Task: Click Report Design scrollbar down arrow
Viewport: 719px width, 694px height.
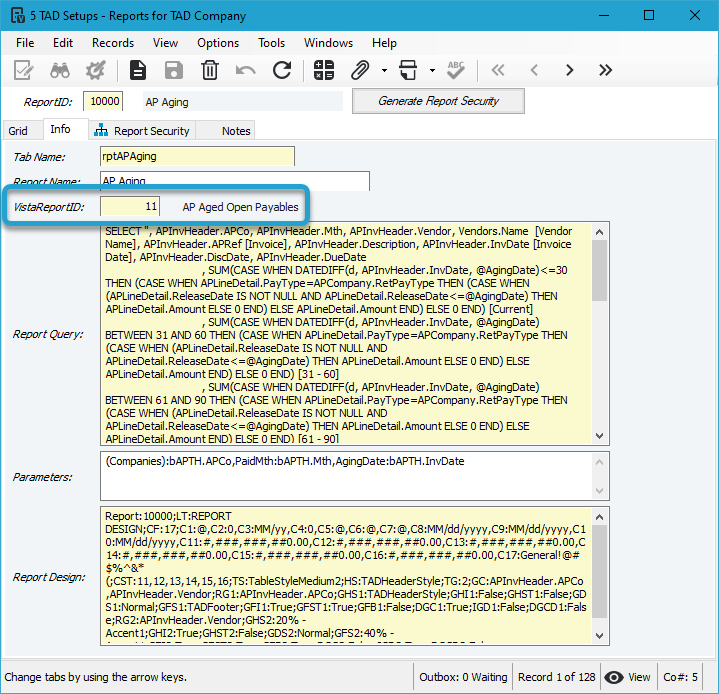Action: 600,636
